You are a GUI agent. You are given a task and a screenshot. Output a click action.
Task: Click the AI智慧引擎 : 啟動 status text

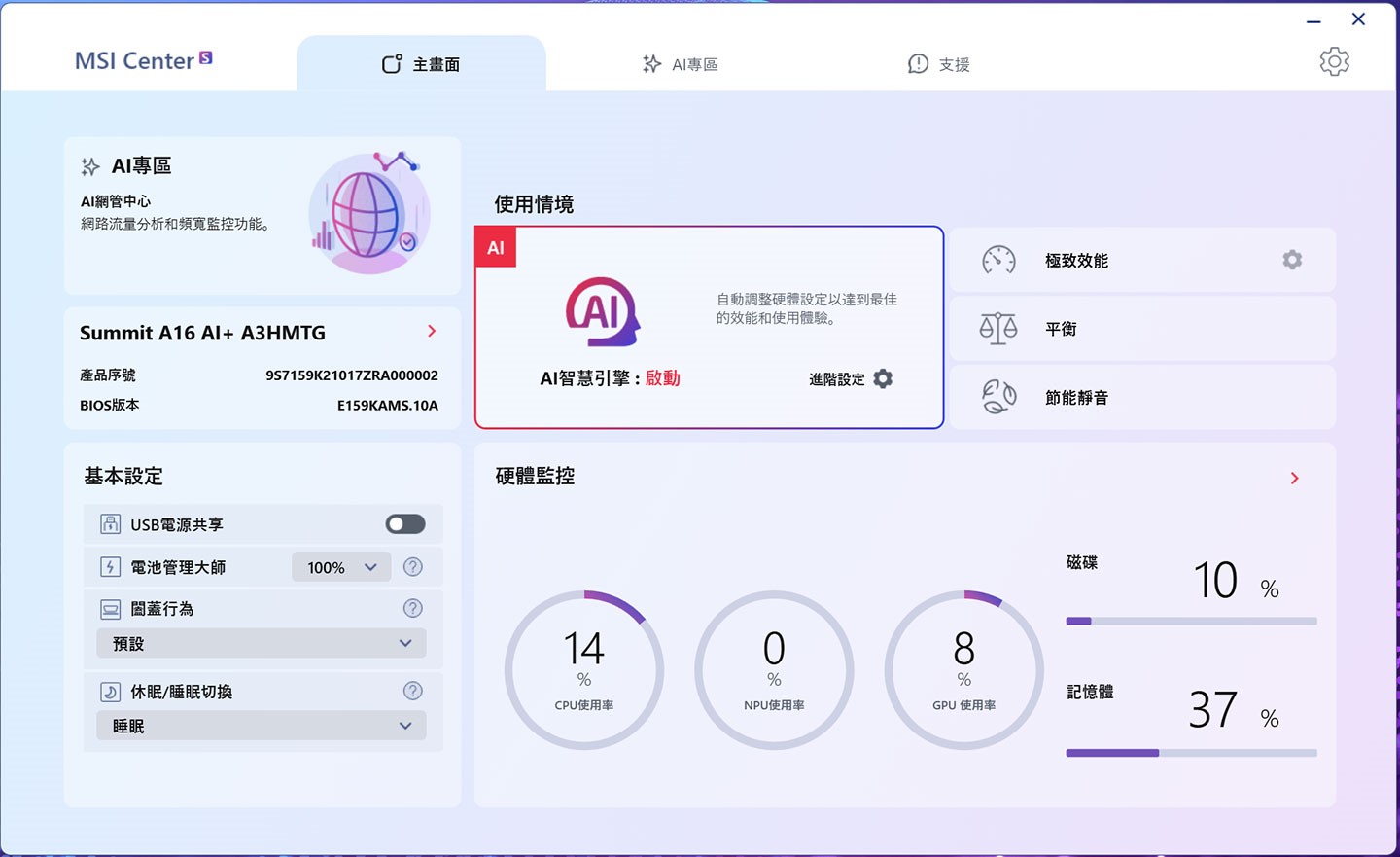pyautogui.click(x=610, y=378)
